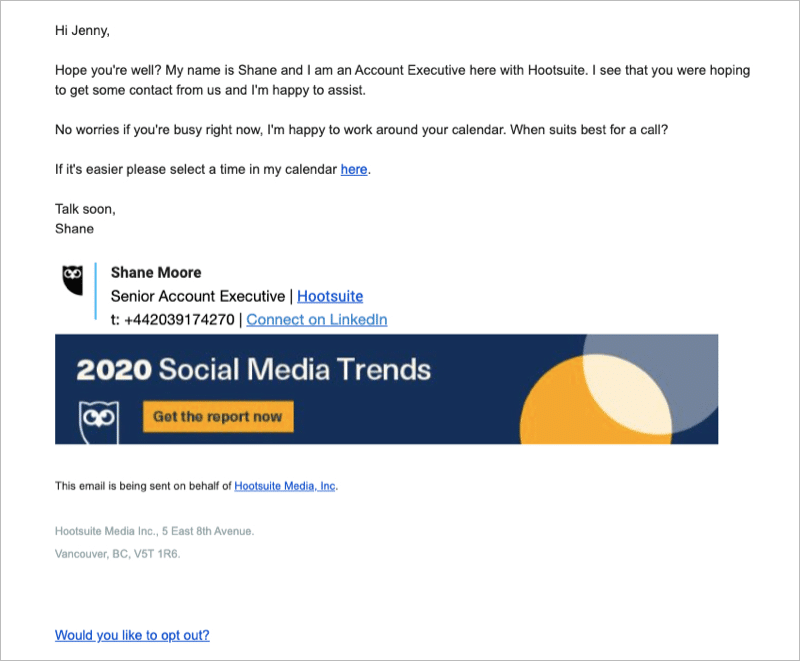Click the Hi Jenny greeting line
The width and height of the screenshot is (800, 661).
(82, 31)
